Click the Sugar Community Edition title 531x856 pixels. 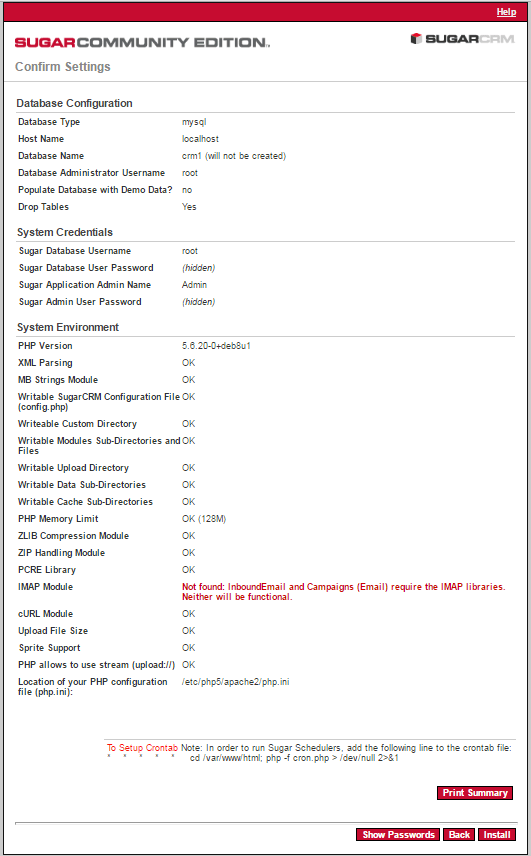[x=142, y=43]
